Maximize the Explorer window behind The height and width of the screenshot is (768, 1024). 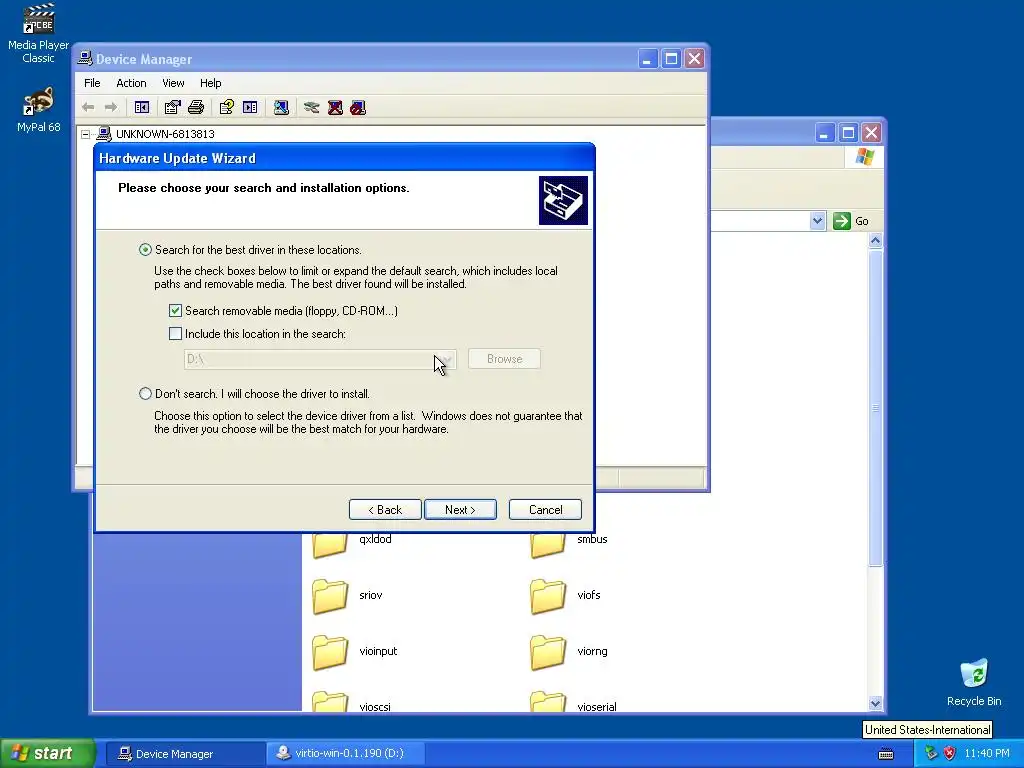(848, 133)
